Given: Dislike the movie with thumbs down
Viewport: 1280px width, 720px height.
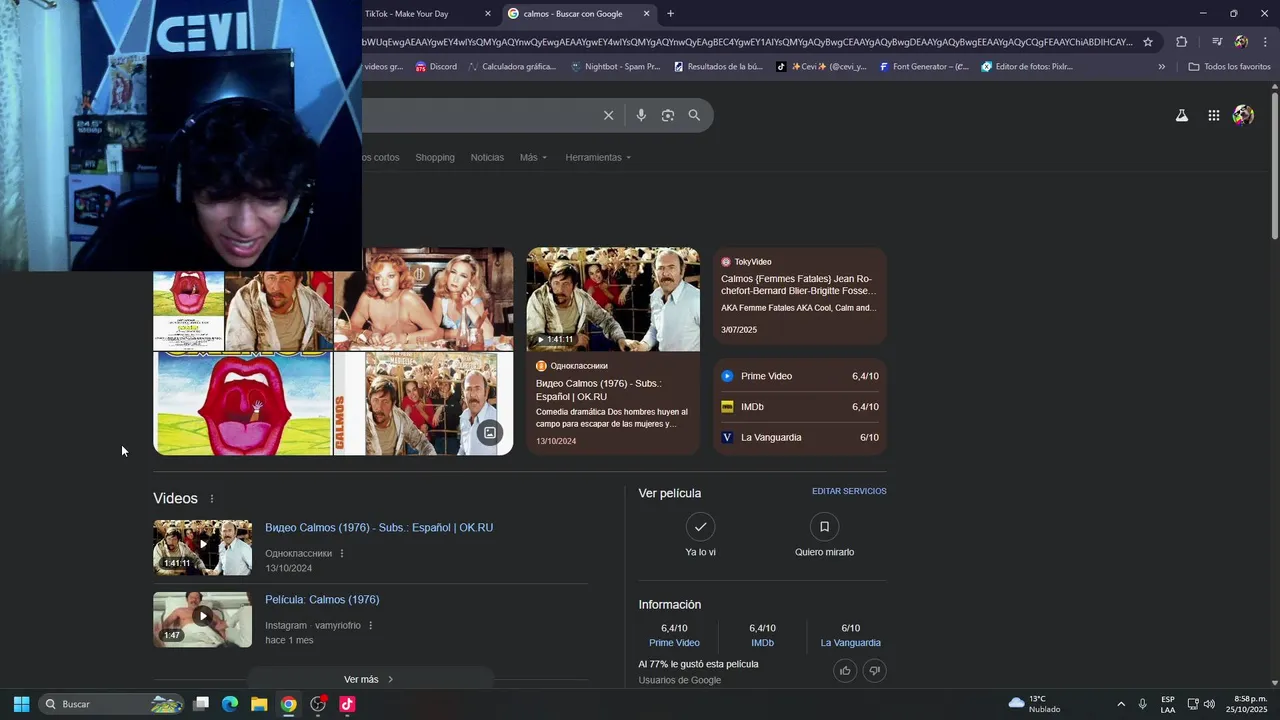Looking at the screenshot, I should coord(875,670).
